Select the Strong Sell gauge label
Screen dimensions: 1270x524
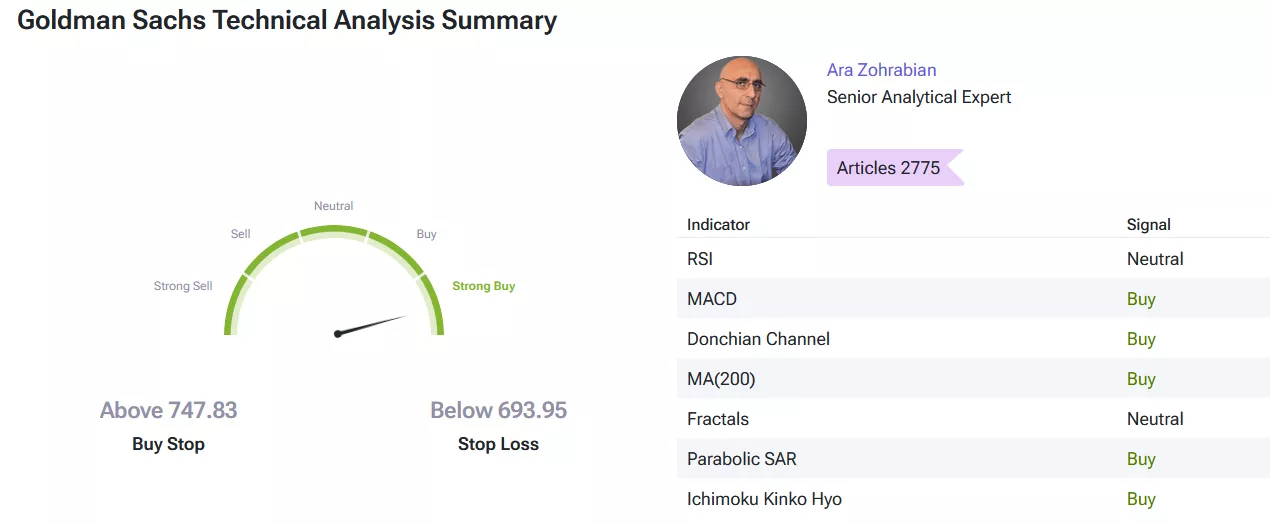point(183,286)
